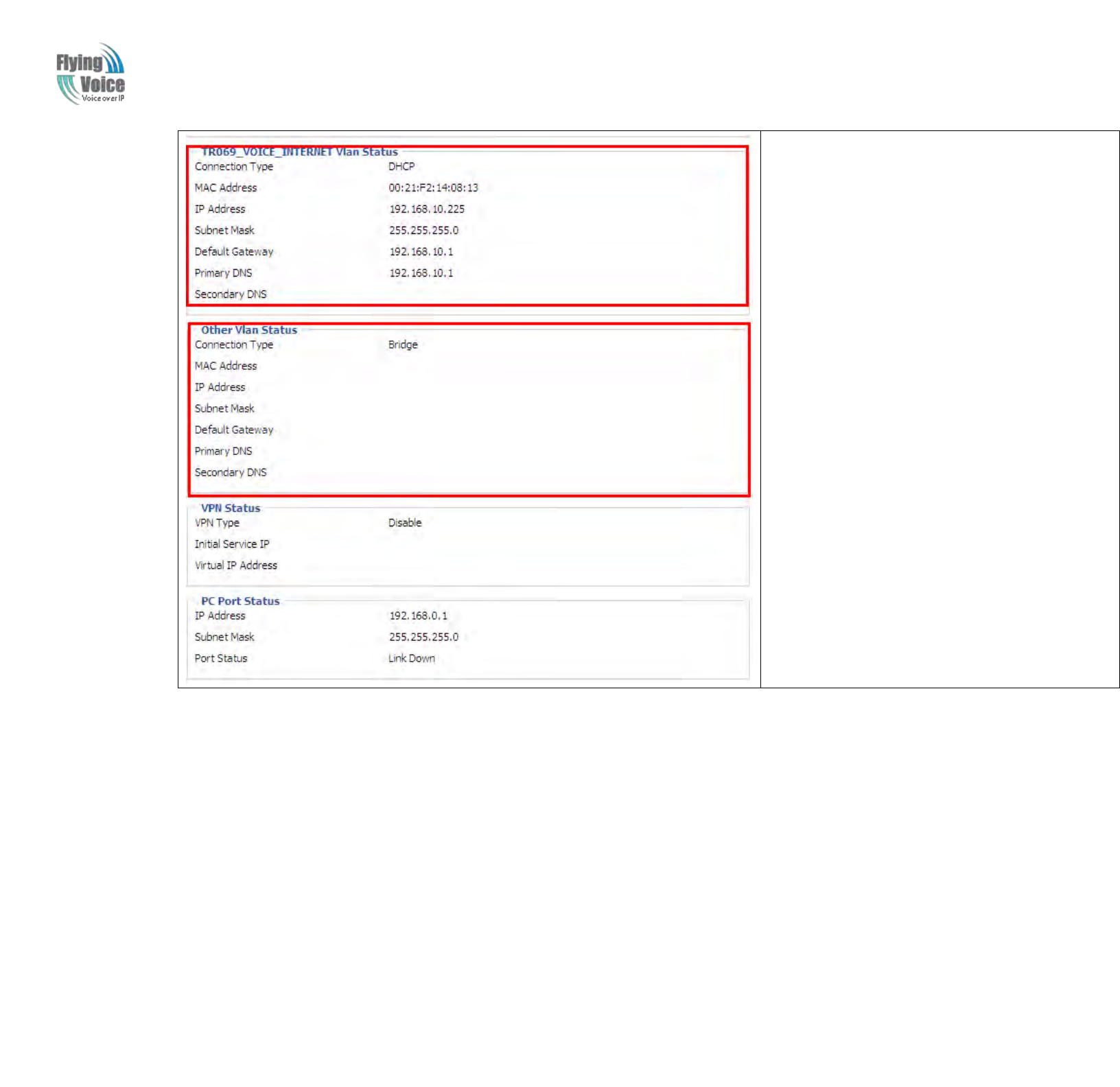Click the Default Gateway value 192.168.10.1
The height and width of the screenshot is (1087, 1120).
coord(421,252)
